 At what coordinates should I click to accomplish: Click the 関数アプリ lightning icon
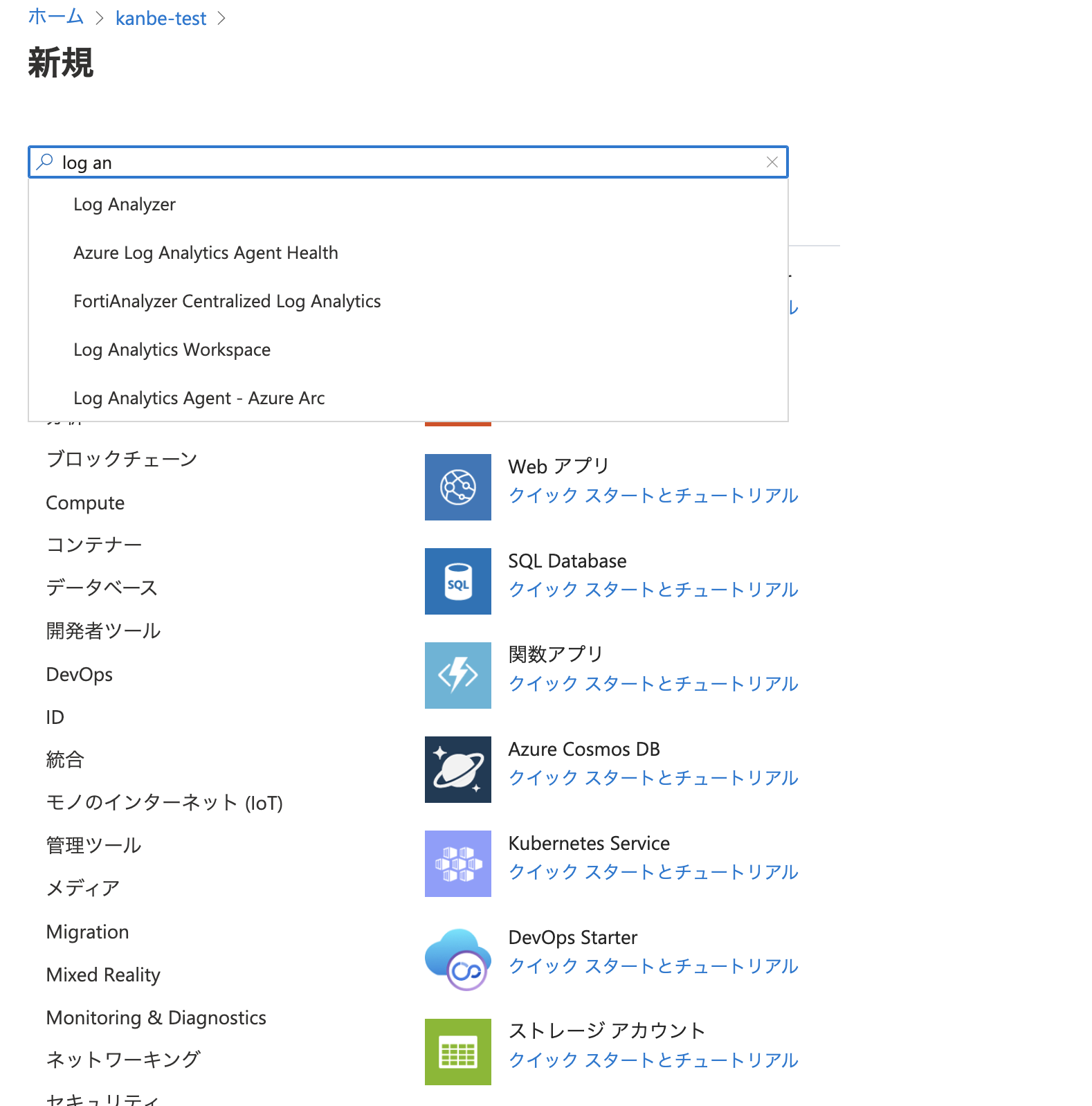[458, 676]
